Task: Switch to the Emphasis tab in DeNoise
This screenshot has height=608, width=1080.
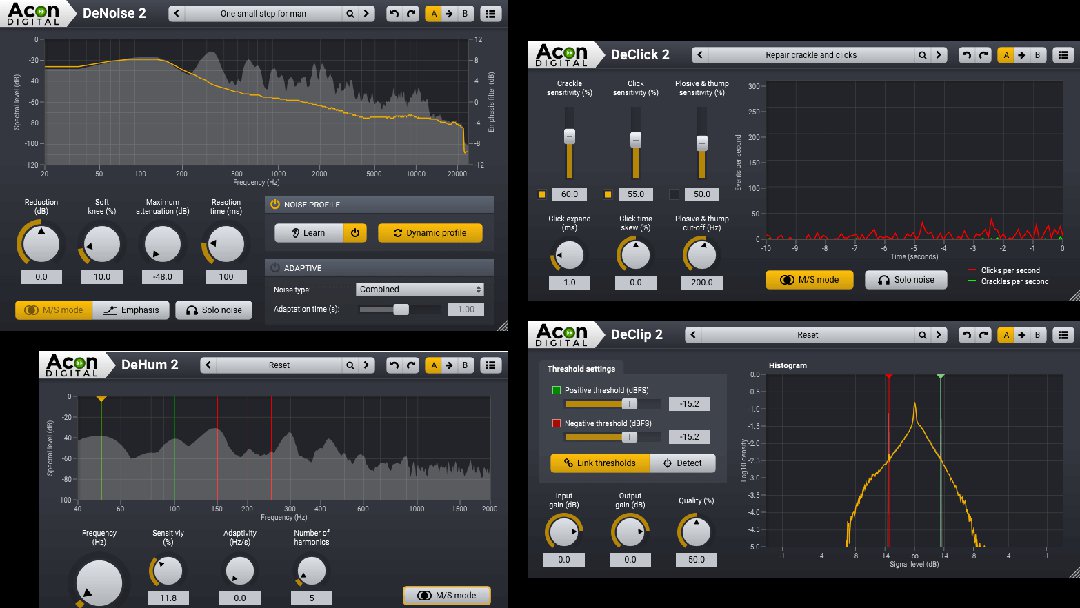Action: [x=131, y=310]
